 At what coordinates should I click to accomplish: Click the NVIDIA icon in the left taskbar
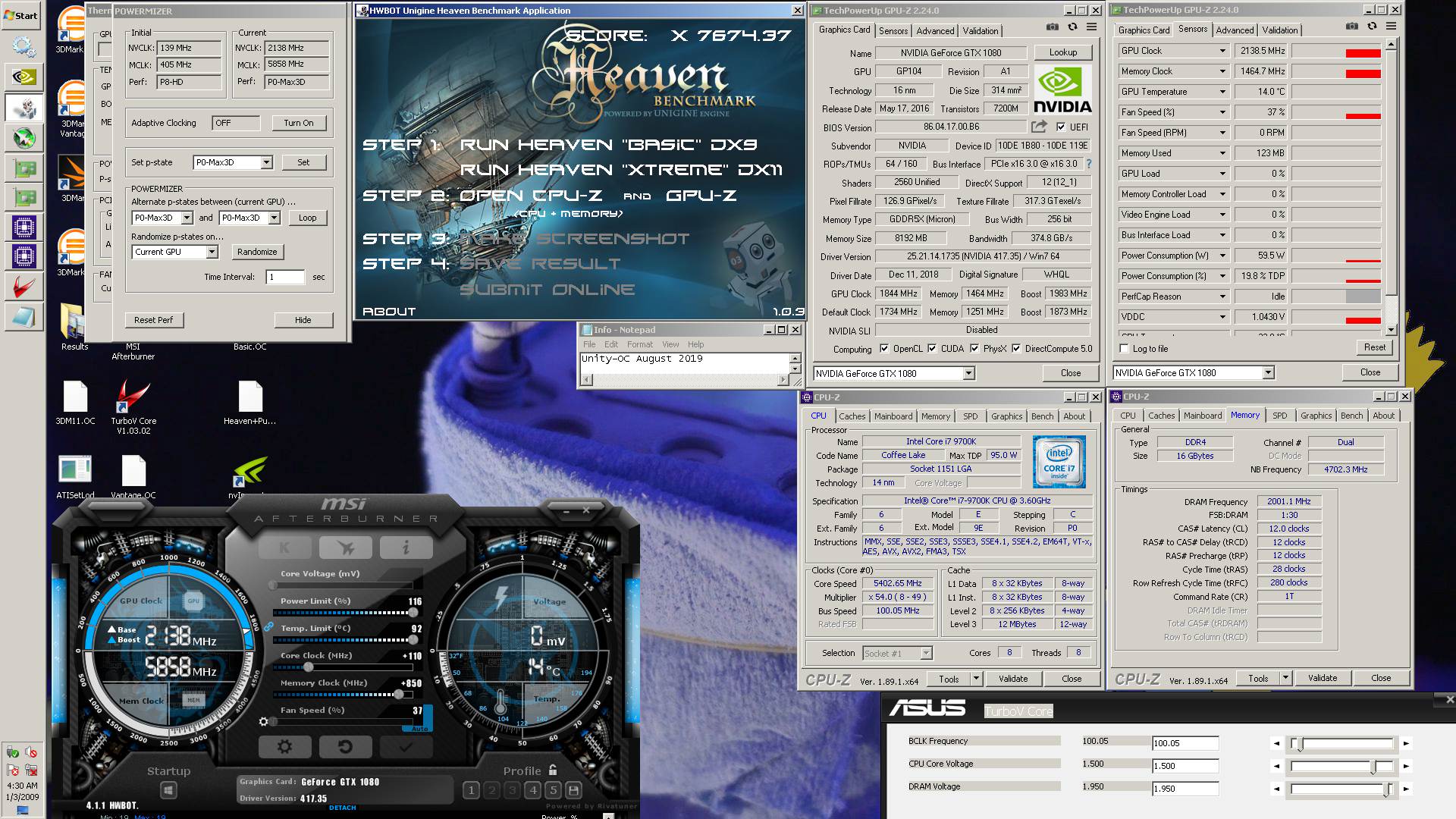24,77
